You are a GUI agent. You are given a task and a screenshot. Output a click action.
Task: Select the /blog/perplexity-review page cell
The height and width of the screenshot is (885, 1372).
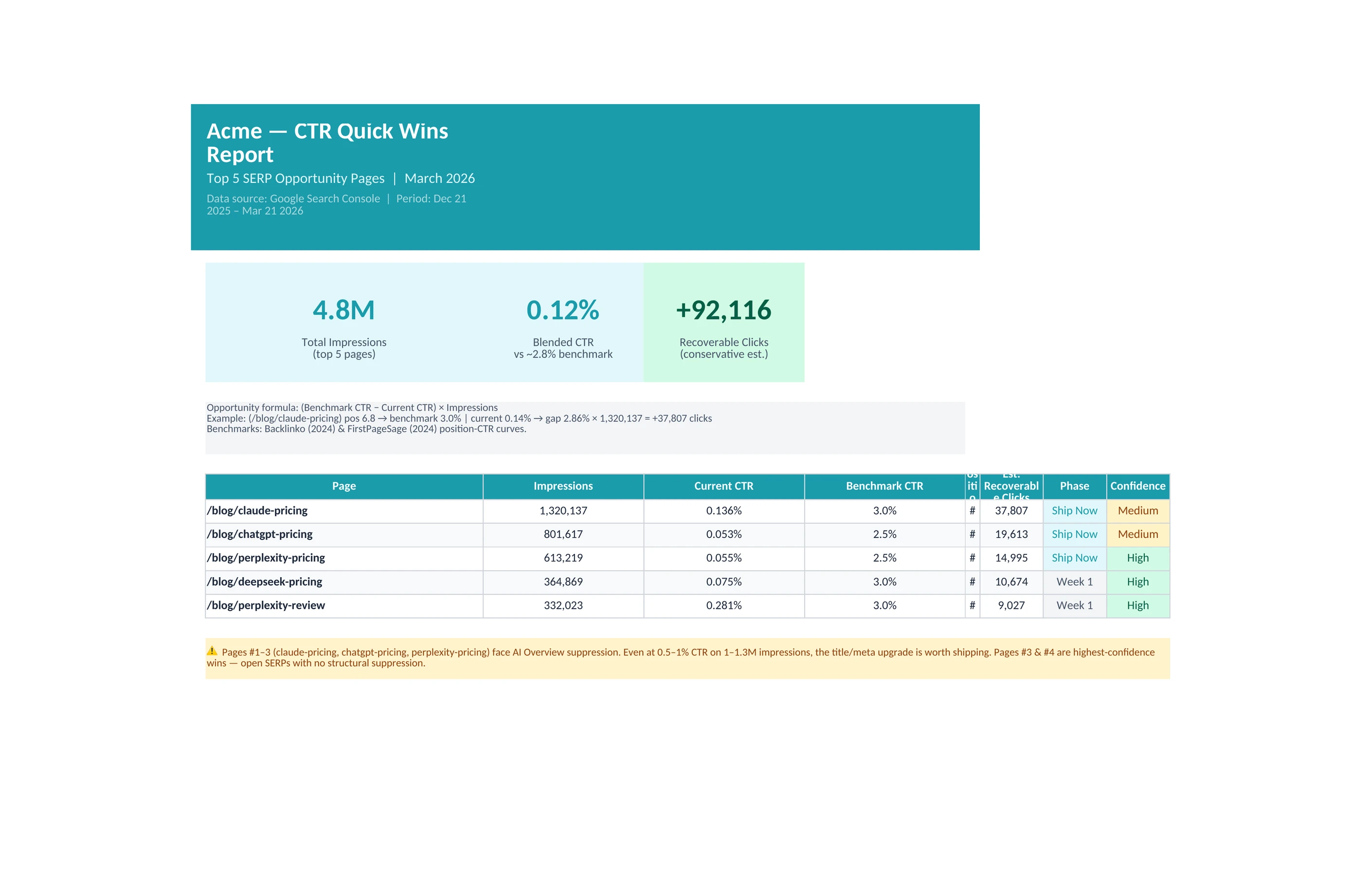266,605
